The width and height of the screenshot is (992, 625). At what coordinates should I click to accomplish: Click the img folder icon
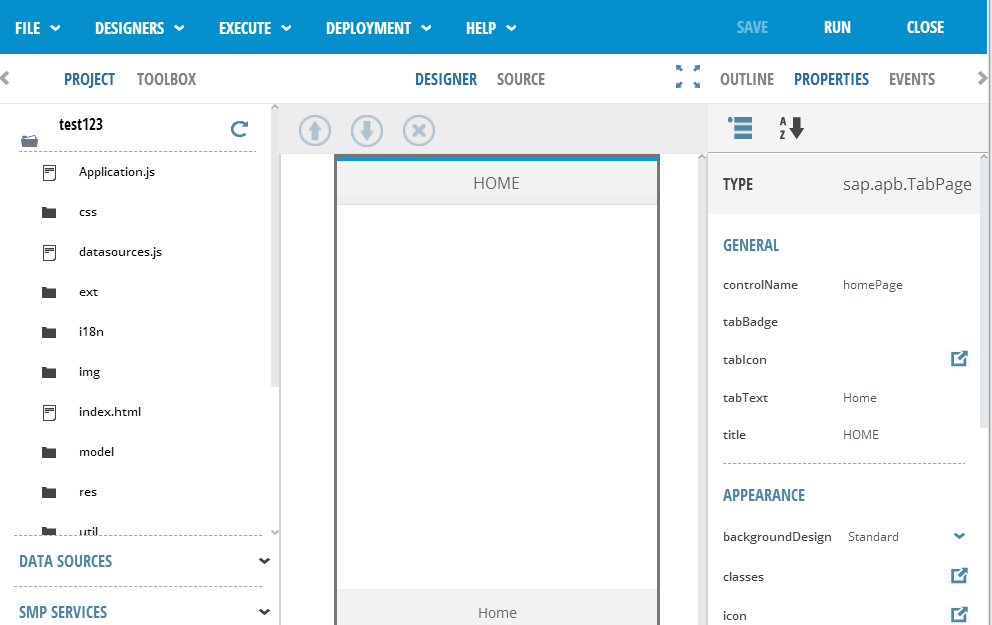[49, 373]
